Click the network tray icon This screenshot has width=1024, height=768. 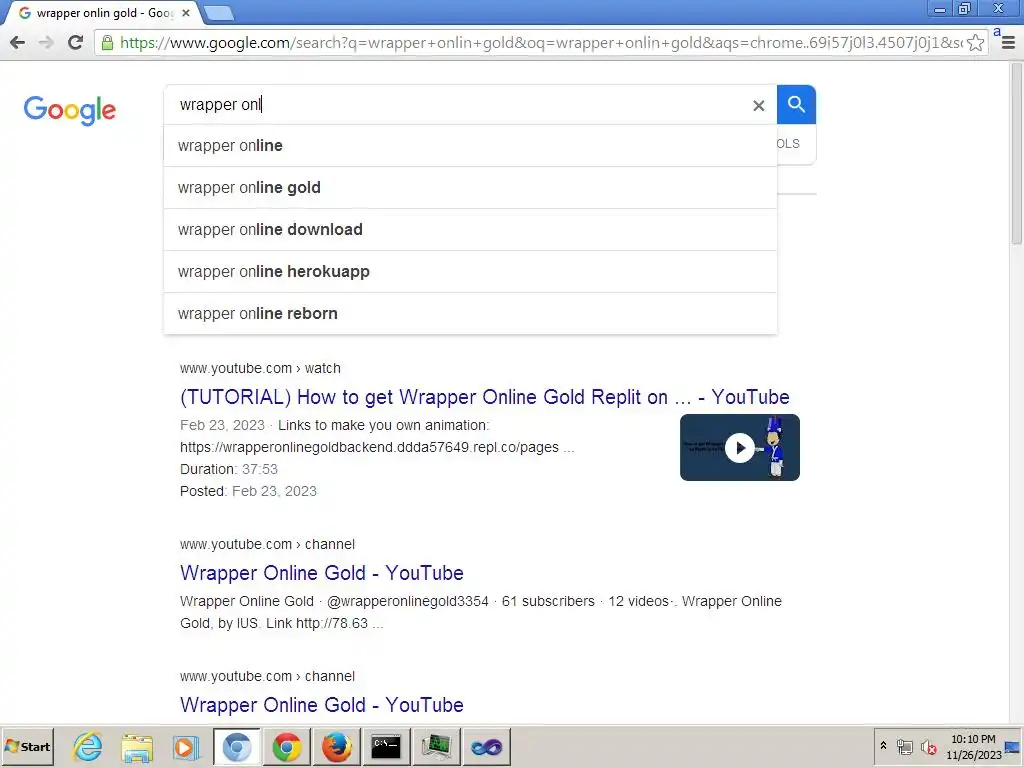point(904,746)
